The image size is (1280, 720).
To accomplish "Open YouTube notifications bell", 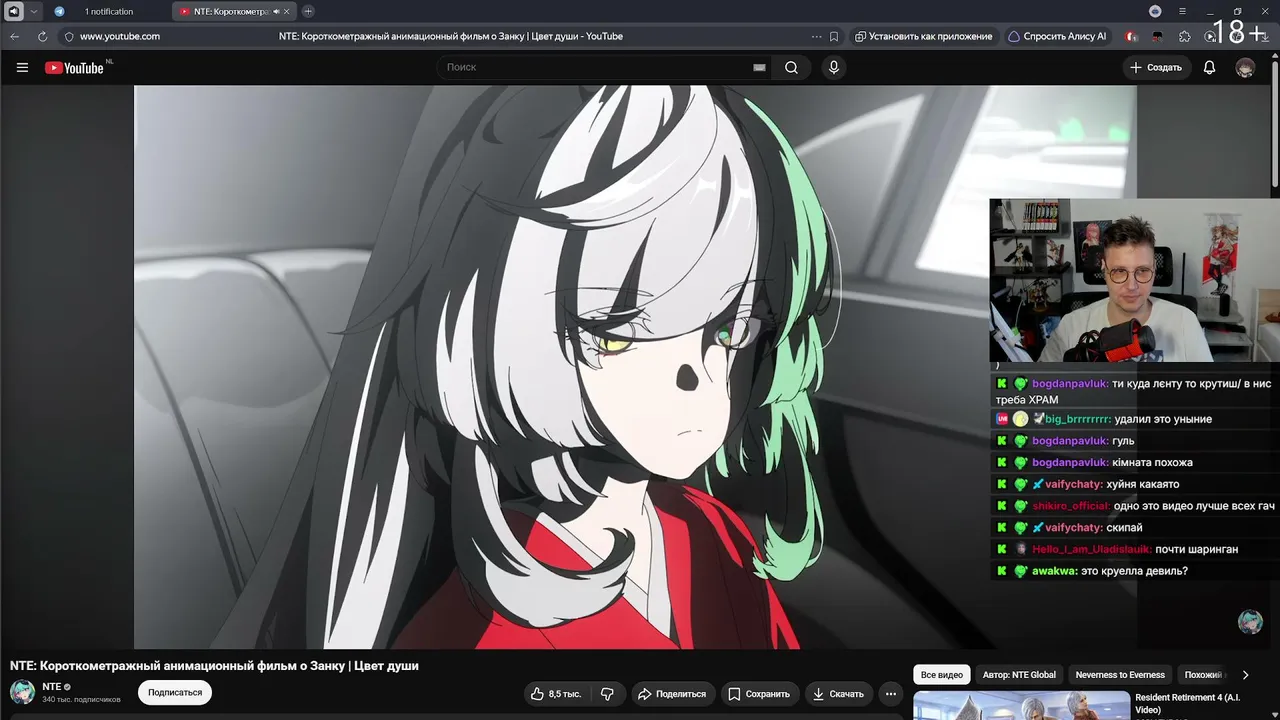I will pyautogui.click(x=1209, y=67).
